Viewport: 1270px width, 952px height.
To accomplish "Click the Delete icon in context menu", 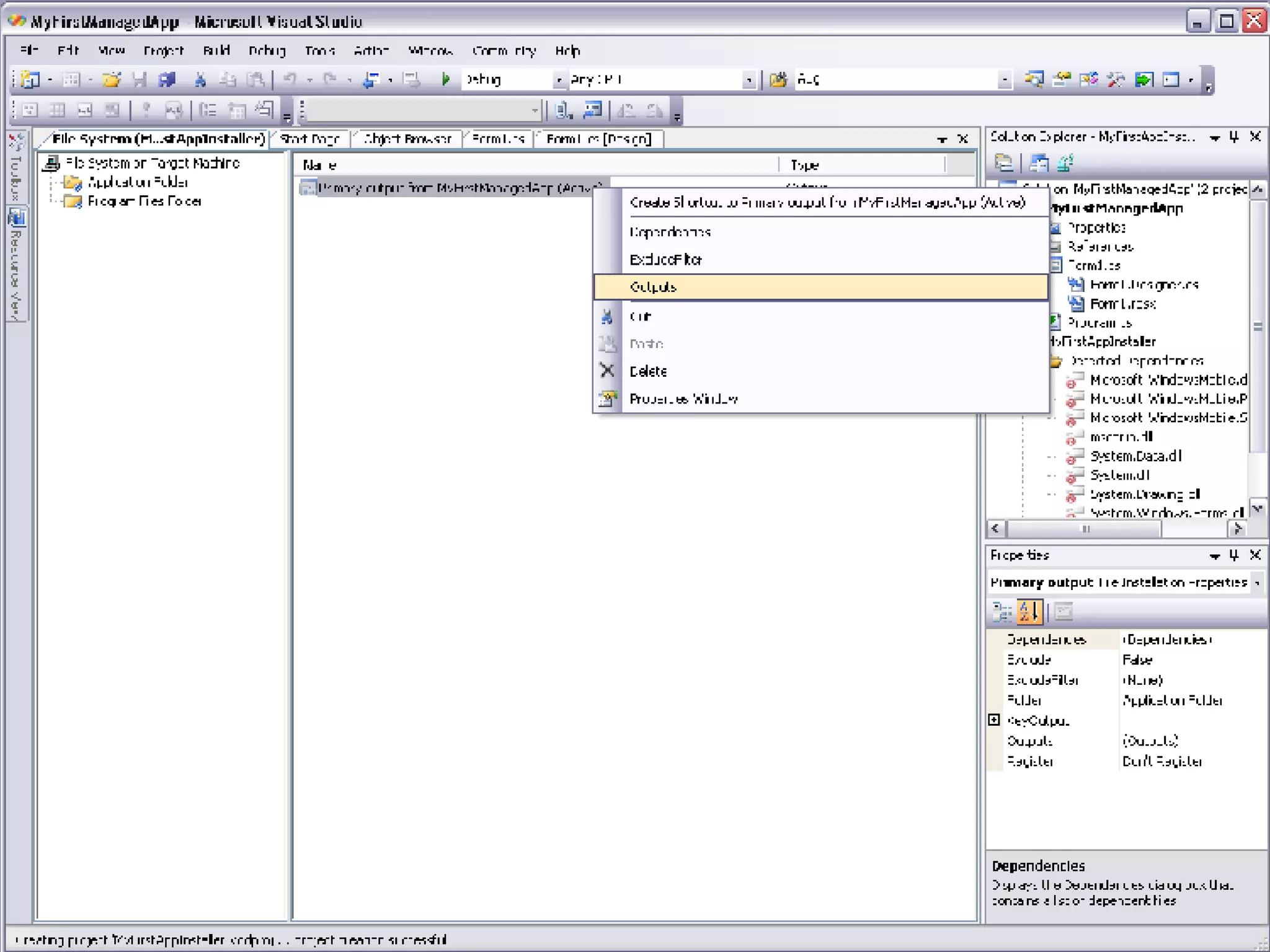I will point(607,371).
